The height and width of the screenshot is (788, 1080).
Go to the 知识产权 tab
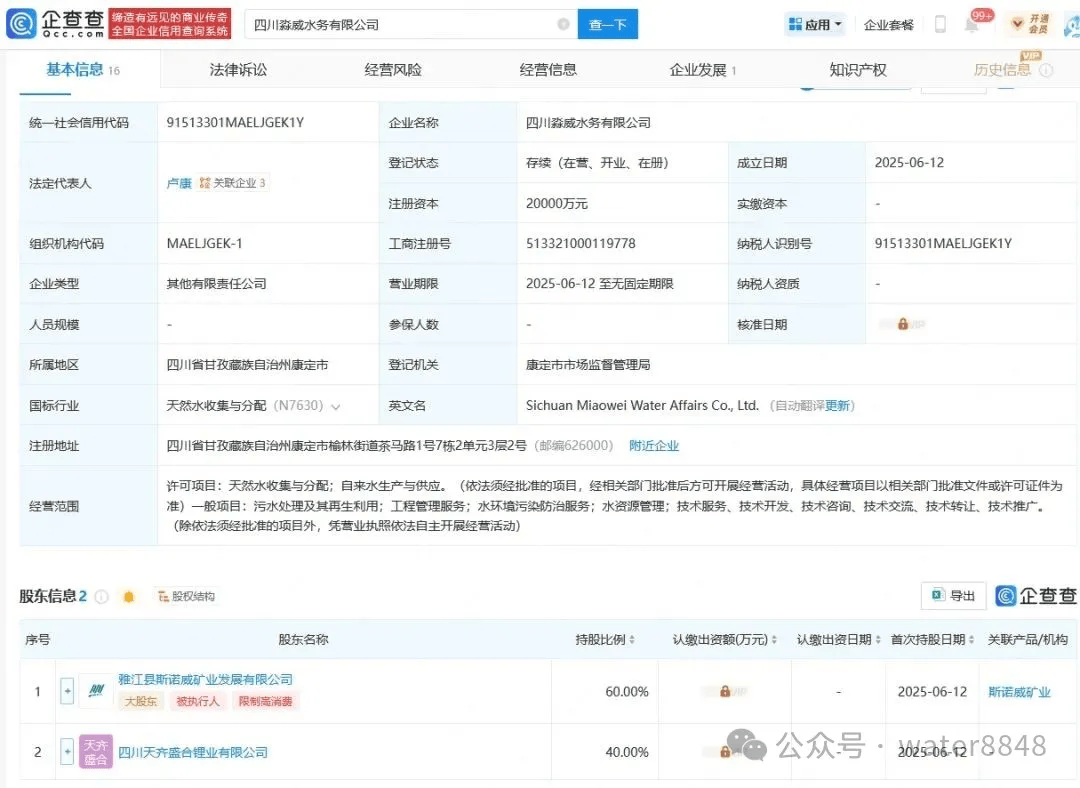[858, 70]
